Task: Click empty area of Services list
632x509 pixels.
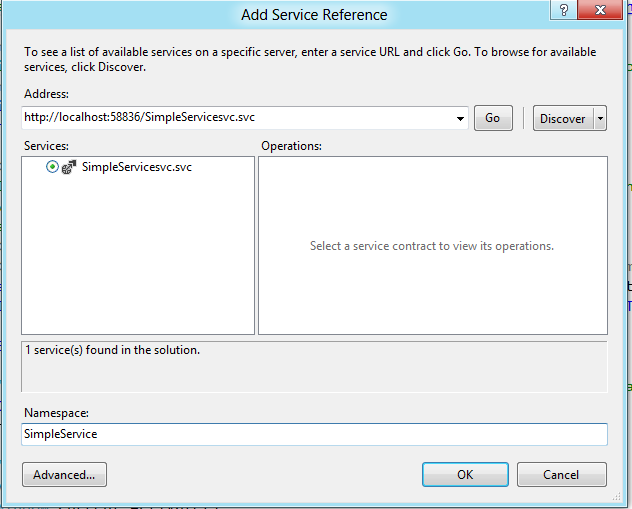Action: click(x=137, y=260)
